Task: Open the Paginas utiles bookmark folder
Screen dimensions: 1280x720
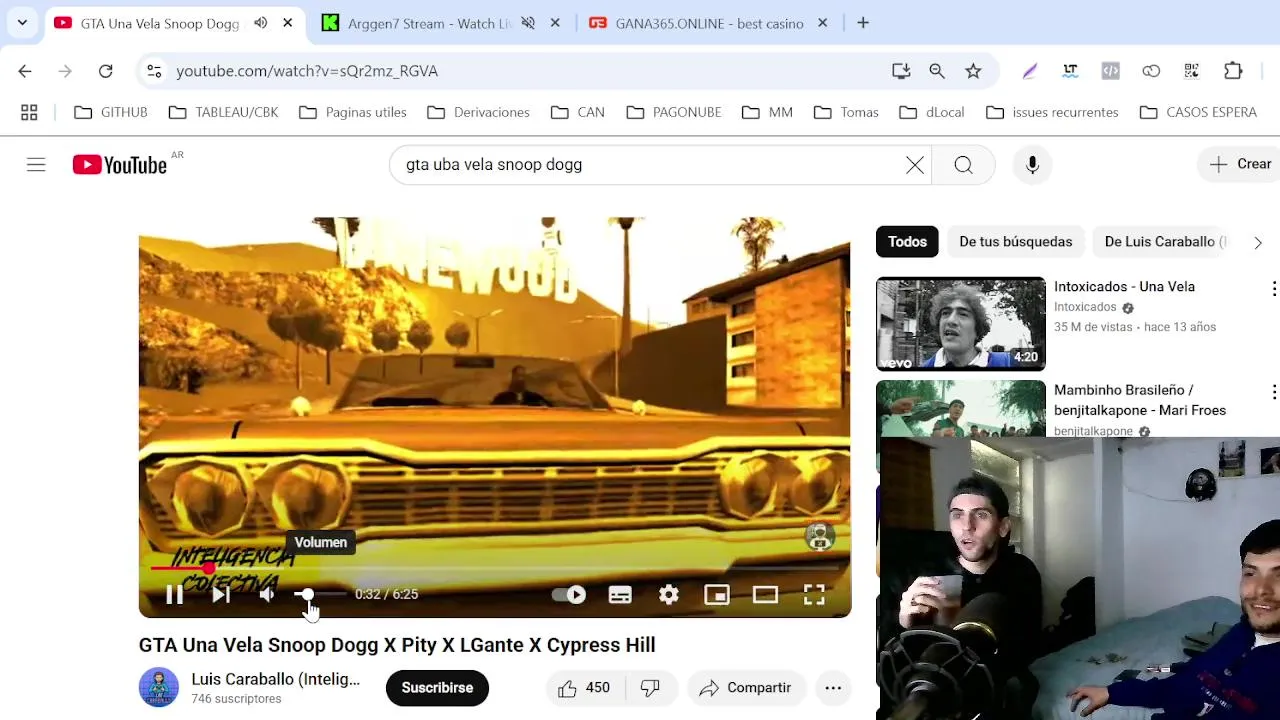Action: click(353, 112)
